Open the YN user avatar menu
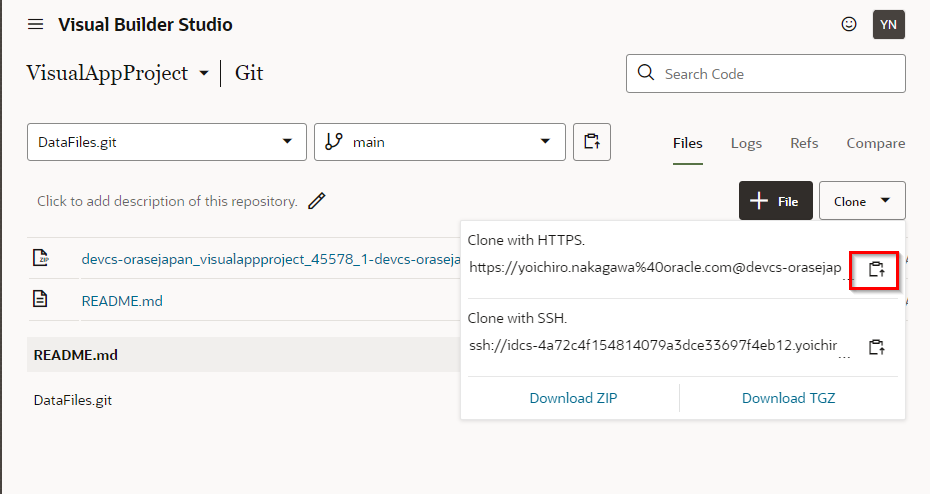Image resolution: width=930 pixels, height=494 pixels. [888, 24]
